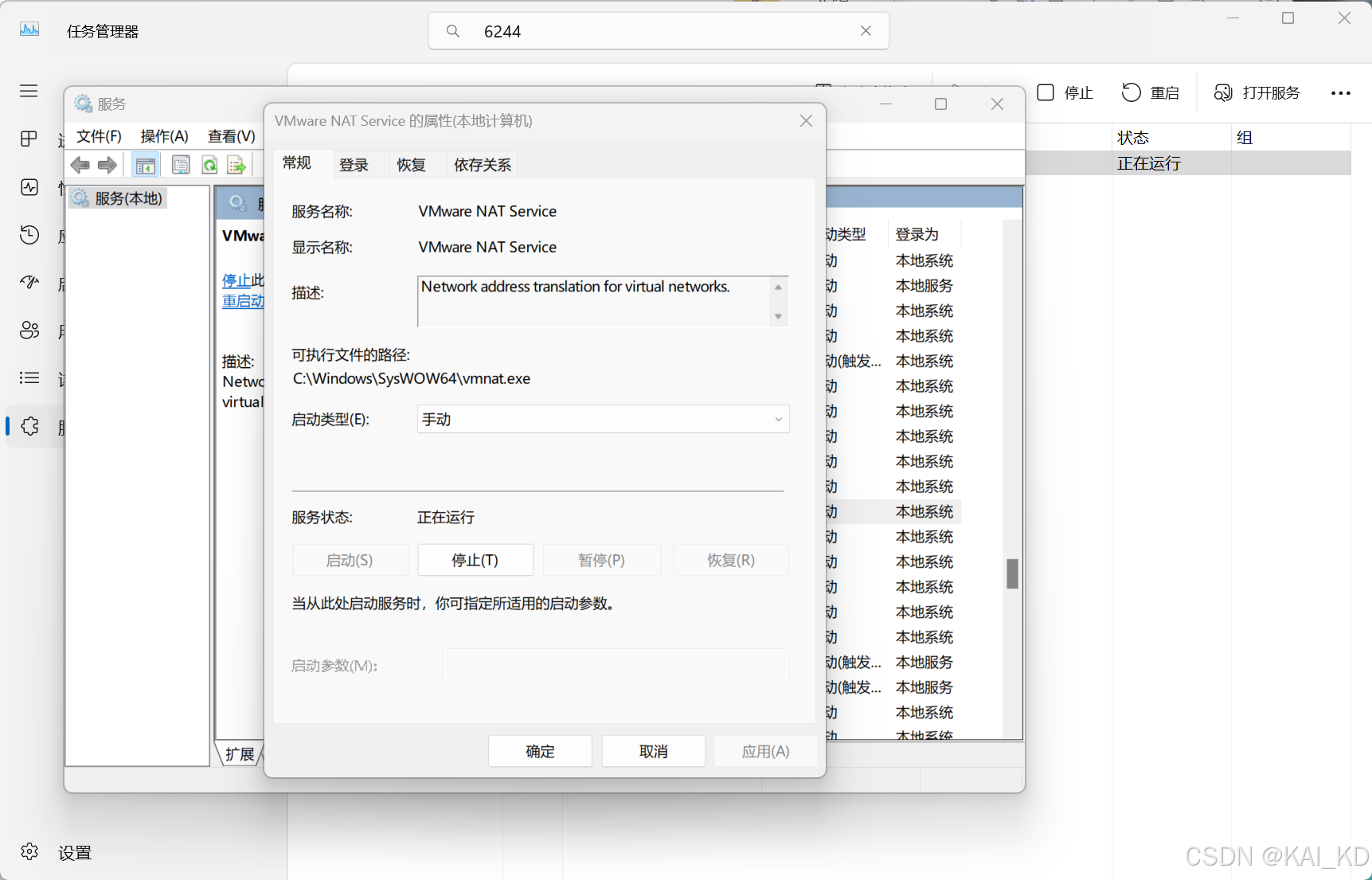
Task: Open the 查看(V) menu in Services
Action: tap(231, 136)
